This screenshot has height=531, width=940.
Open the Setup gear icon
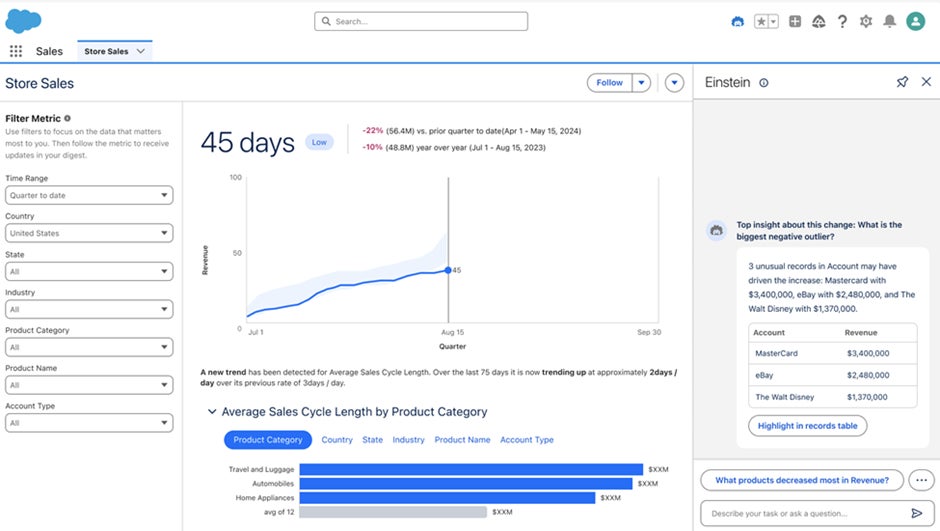[865, 21]
